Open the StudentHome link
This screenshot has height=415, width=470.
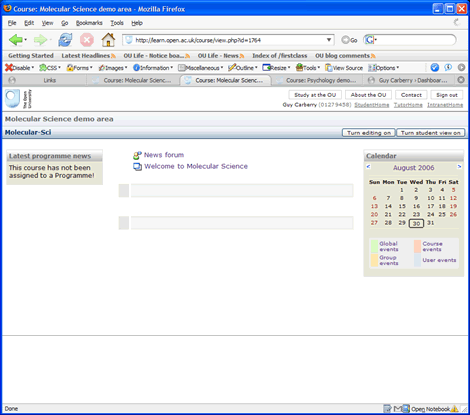click(372, 105)
